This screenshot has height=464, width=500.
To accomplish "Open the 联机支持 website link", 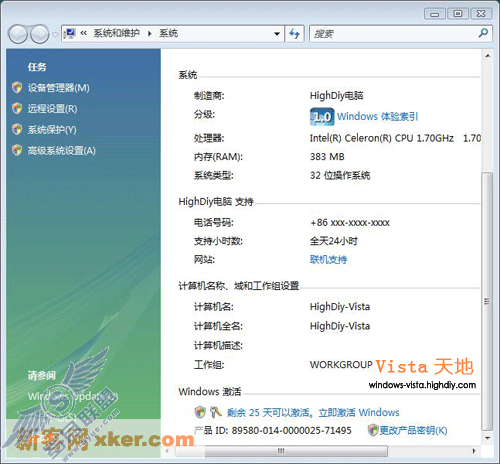I will point(328,259).
